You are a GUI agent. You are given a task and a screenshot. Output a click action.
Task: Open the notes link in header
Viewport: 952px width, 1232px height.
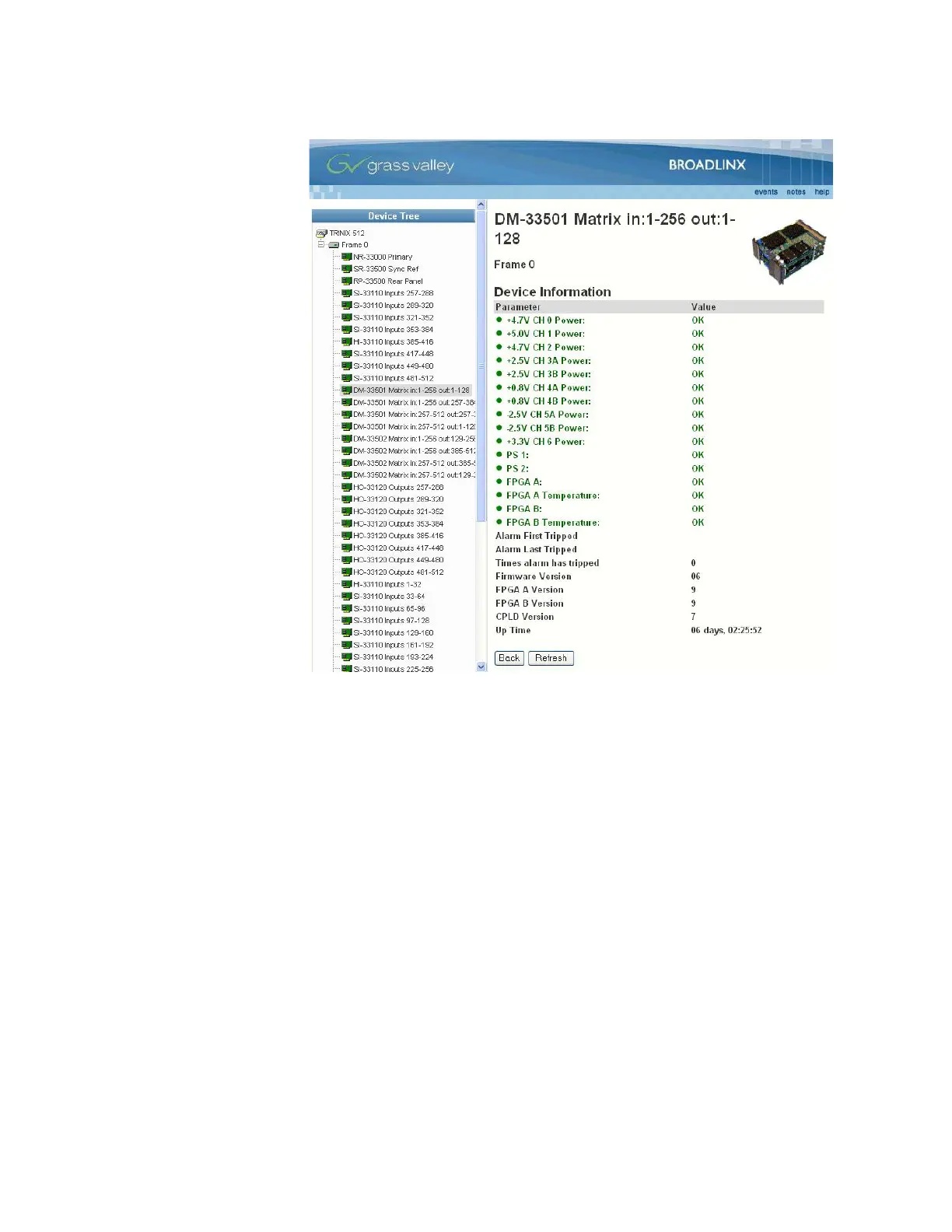coord(796,192)
